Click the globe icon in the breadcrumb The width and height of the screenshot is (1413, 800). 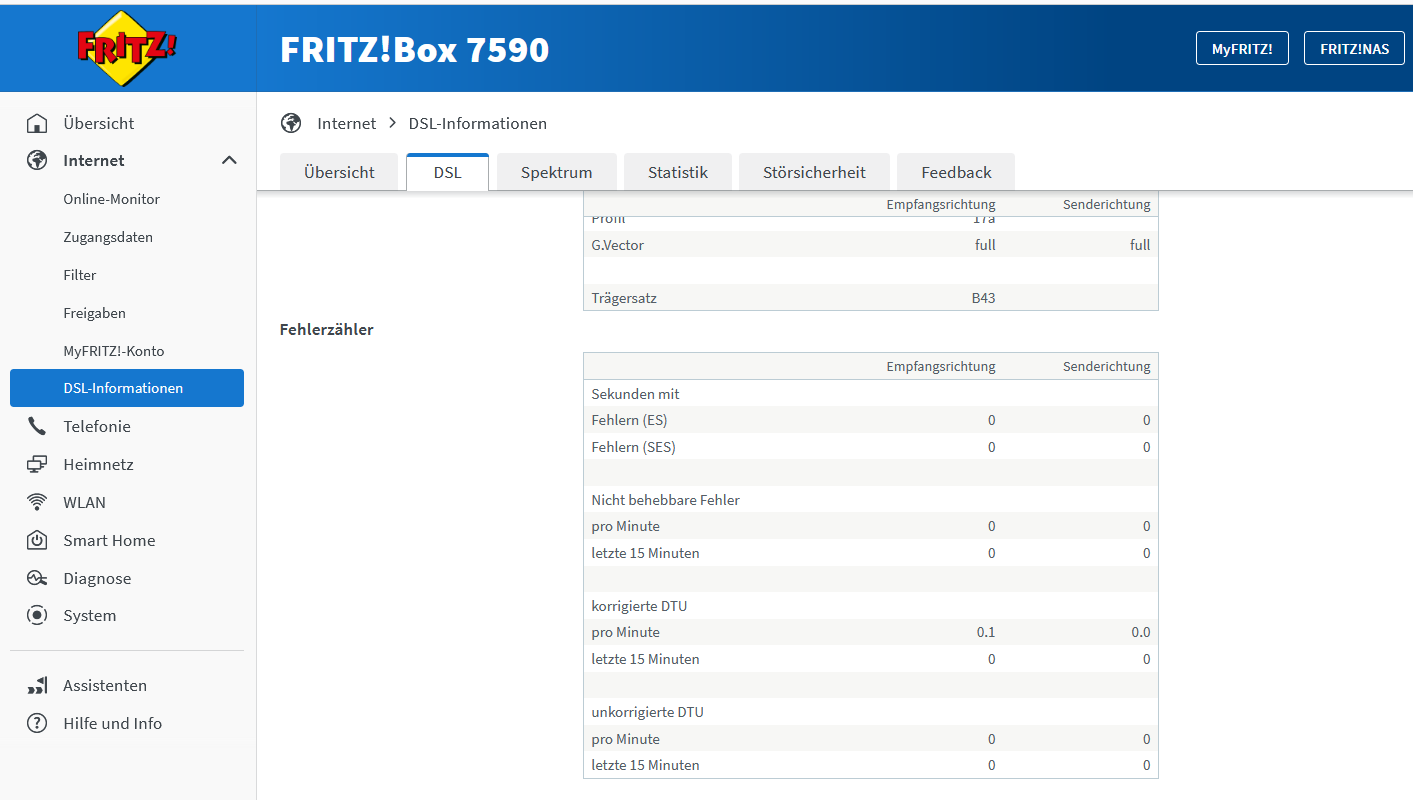[x=291, y=123]
